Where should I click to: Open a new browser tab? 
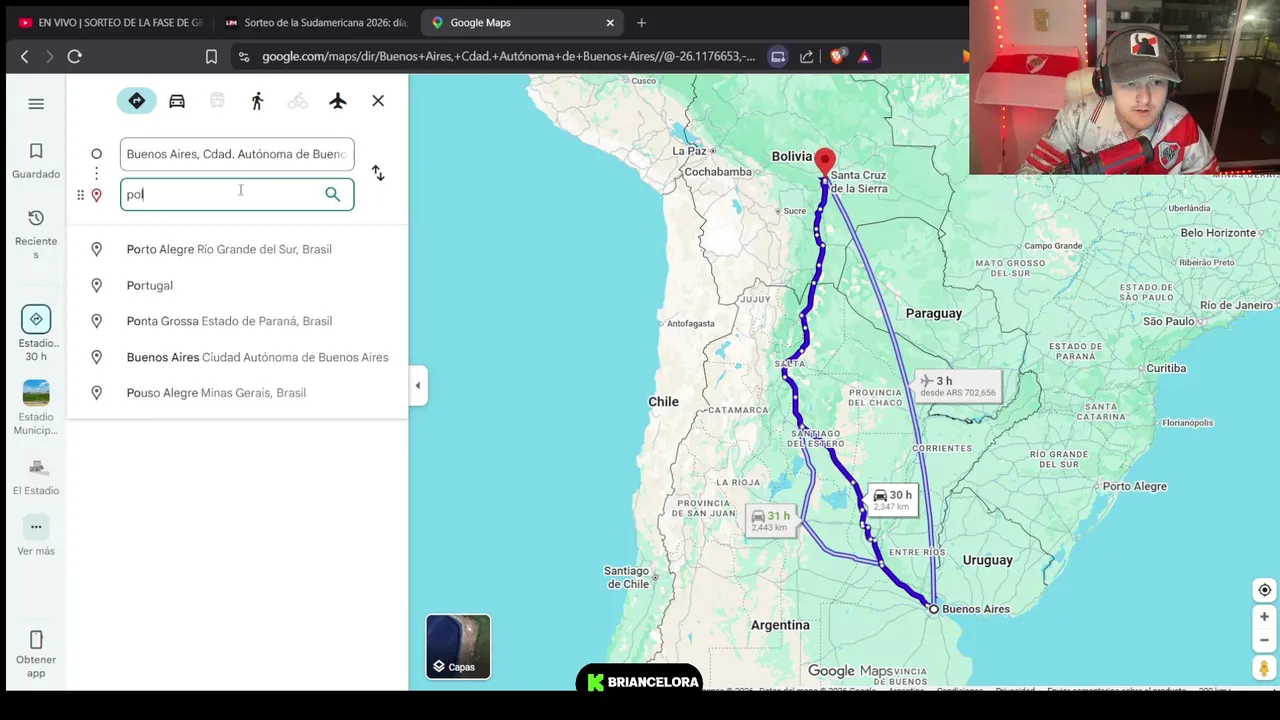point(641,22)
